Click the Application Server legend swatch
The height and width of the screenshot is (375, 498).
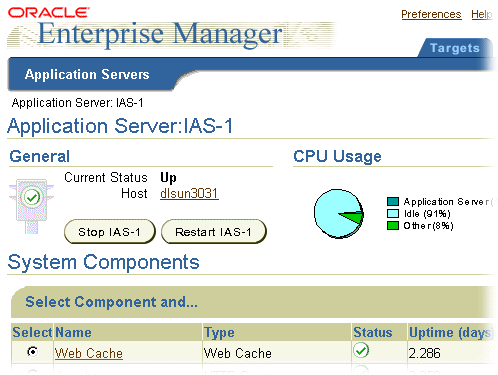coord(393,201)
